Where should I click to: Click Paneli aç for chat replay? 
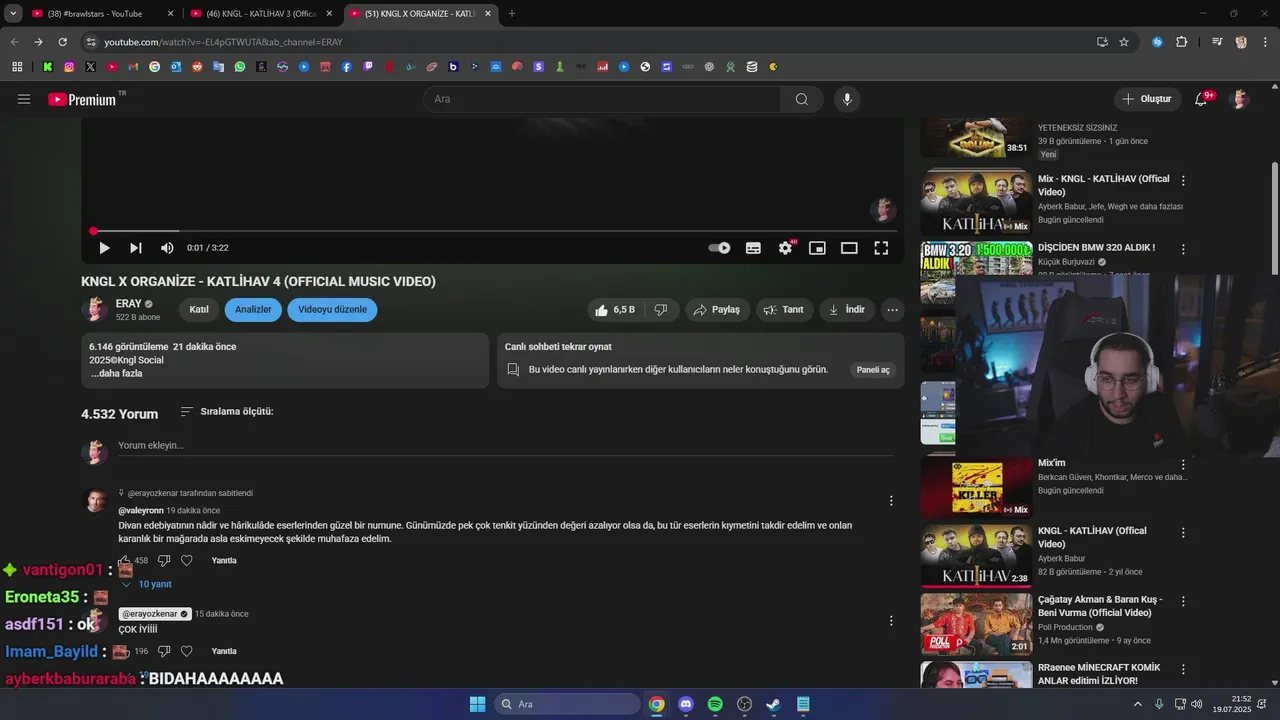pyautogui.click(x=873, y=370)
